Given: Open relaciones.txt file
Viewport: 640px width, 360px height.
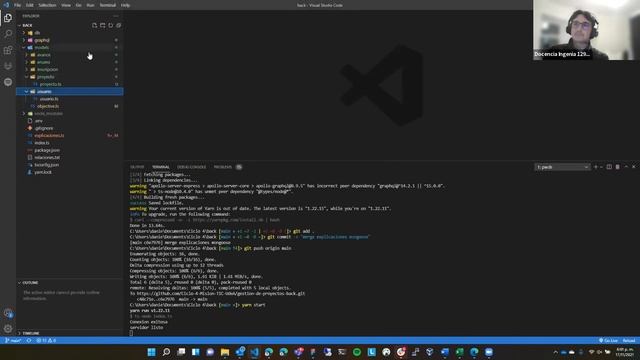Looking at the screenshot, I should click(x=69, y=158).
